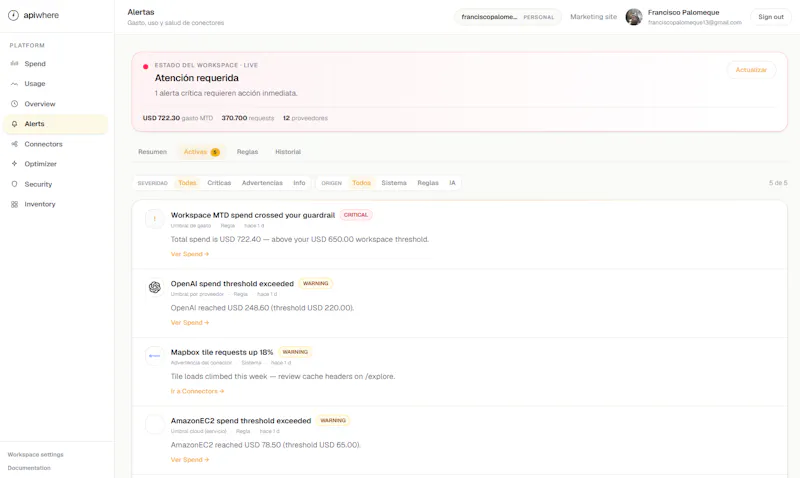Click the '12 proveedores' stat

point(305,118)
